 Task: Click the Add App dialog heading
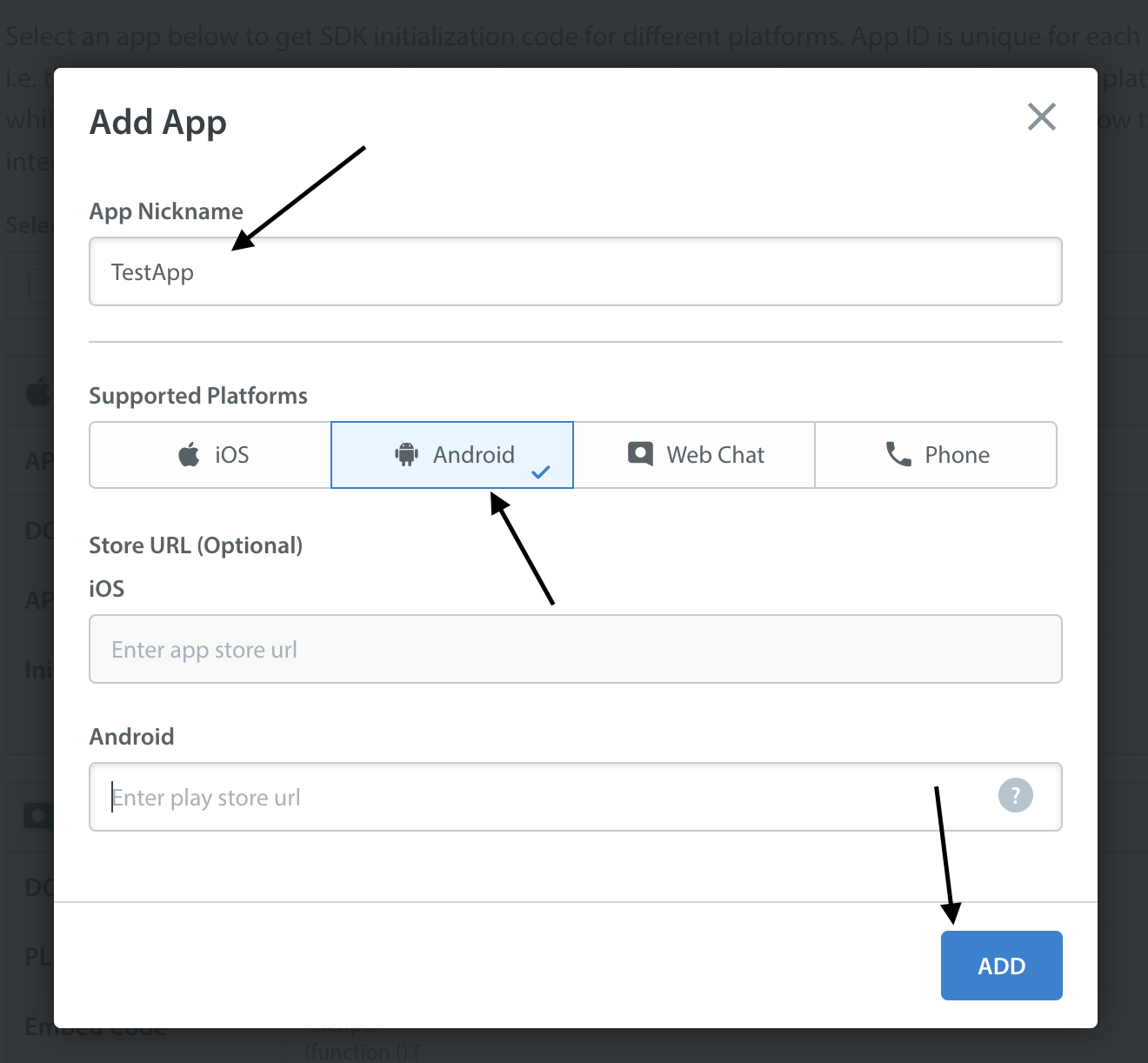158,123
